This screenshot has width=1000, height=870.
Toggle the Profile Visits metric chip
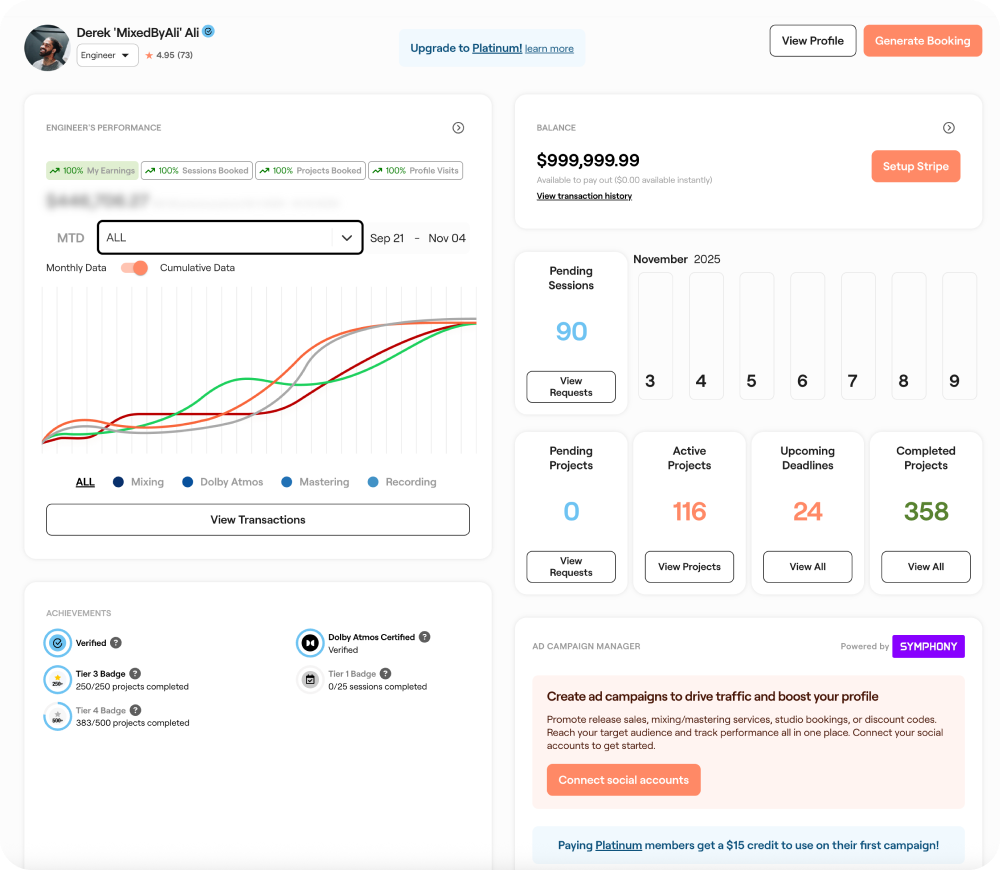[x=415, y=171]
